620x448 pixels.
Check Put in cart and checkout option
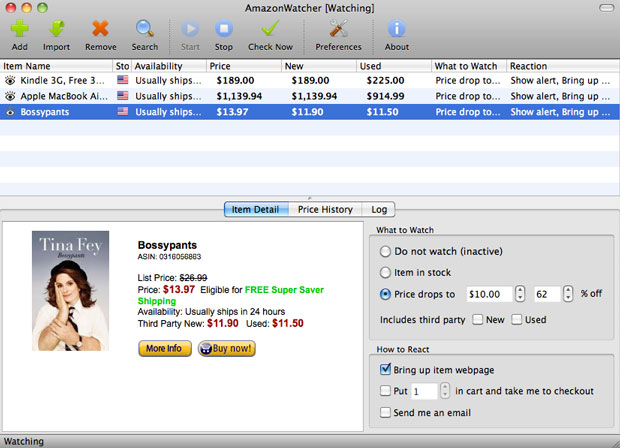[x=385, y=391]
